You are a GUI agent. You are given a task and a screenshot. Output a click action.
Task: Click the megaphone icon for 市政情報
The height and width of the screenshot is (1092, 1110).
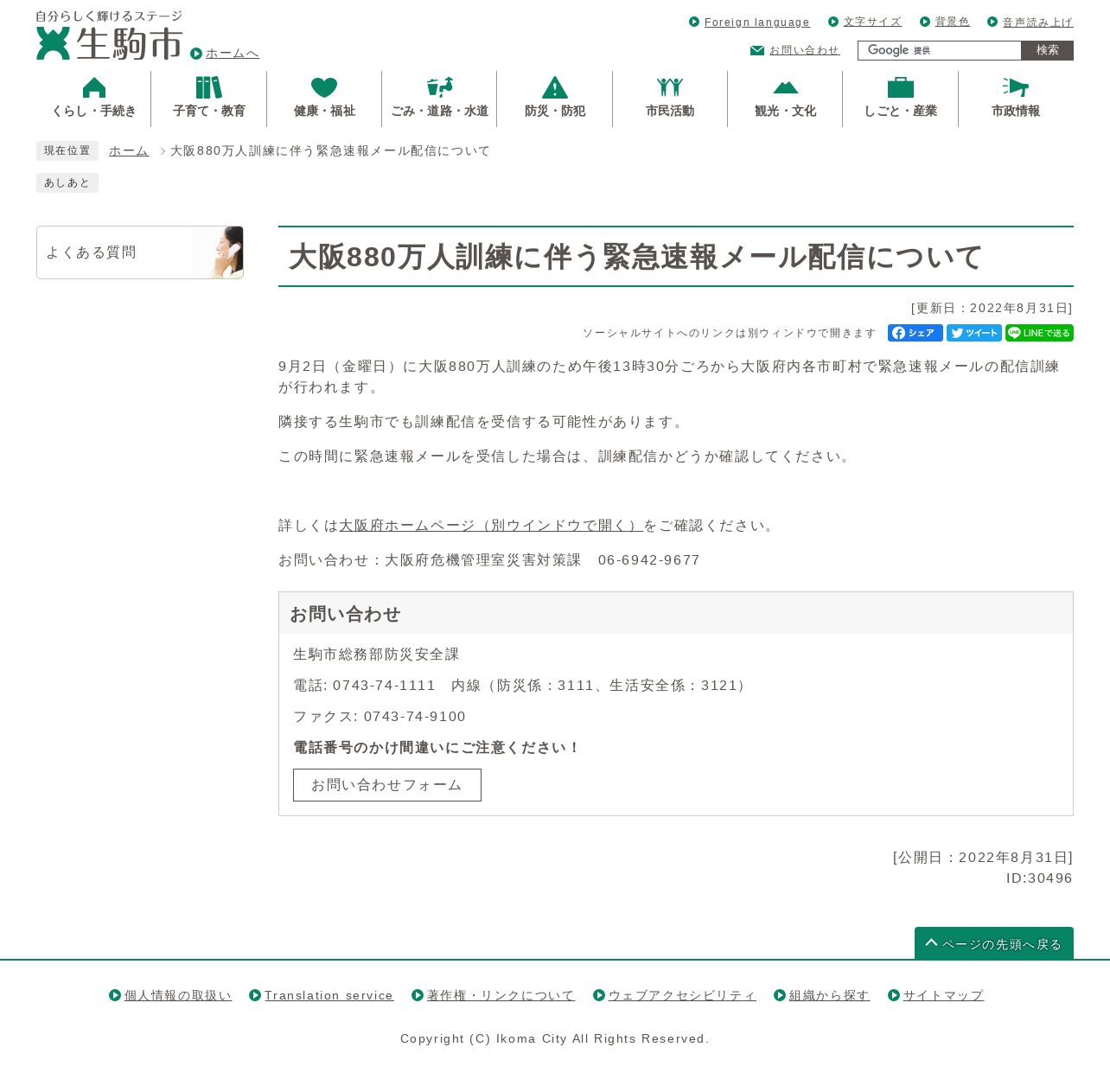(x=1016, y=86)
